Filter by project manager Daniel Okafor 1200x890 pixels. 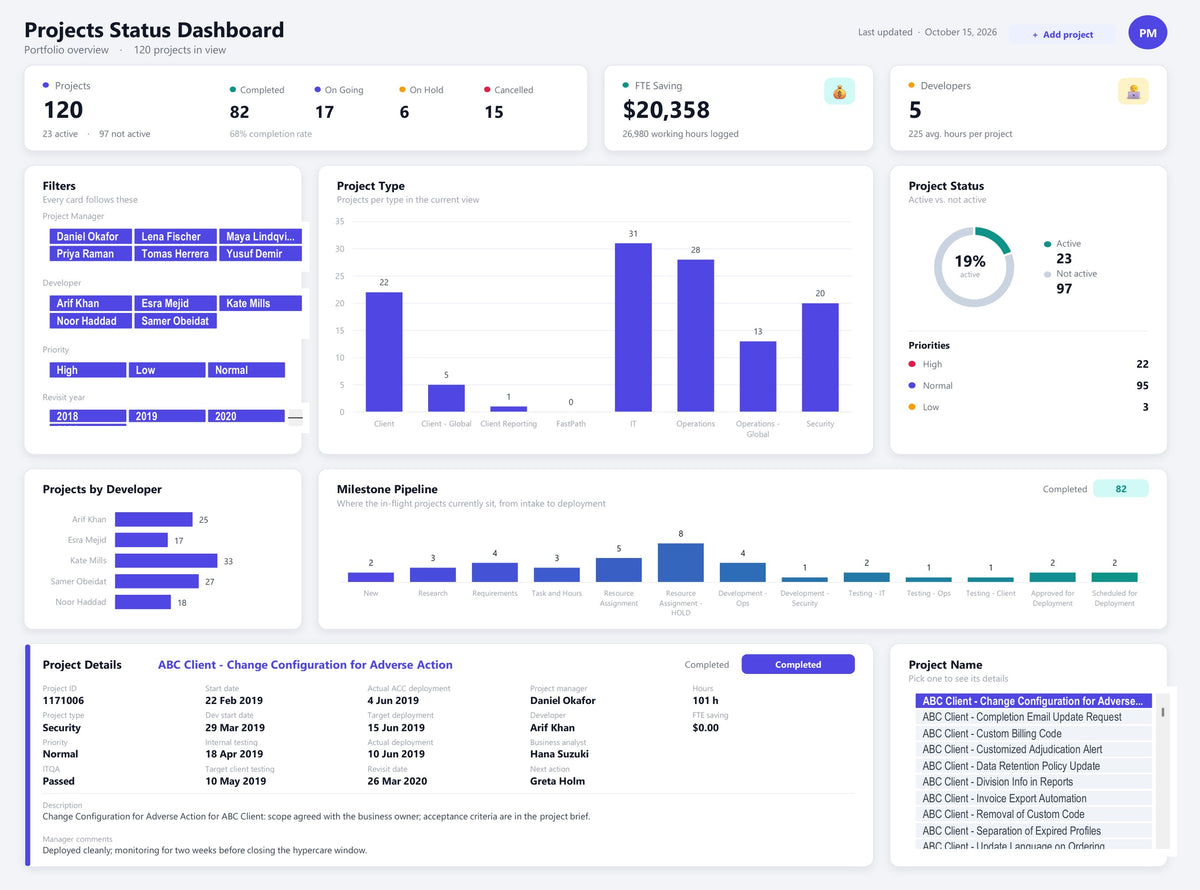pos(90,236)
